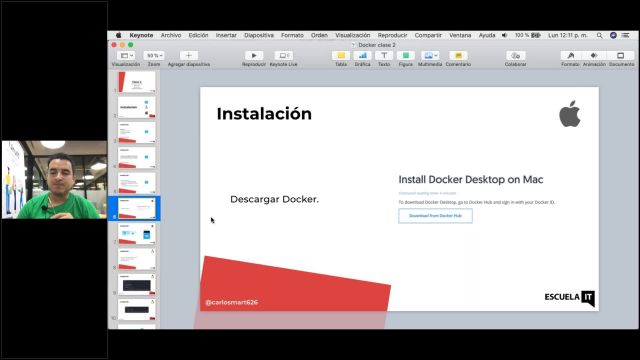
Task: Insert a text box with Texto icon
Action: (384, 56)
